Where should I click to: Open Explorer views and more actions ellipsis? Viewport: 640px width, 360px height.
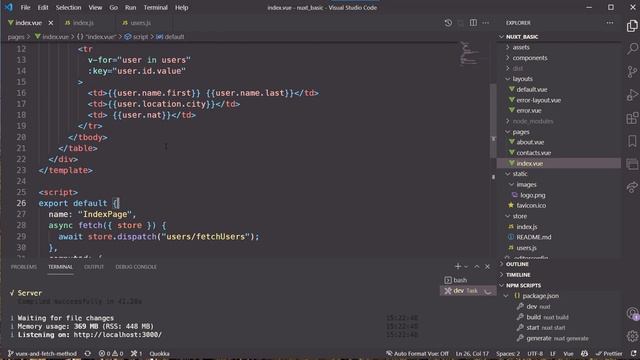point(609,23)
